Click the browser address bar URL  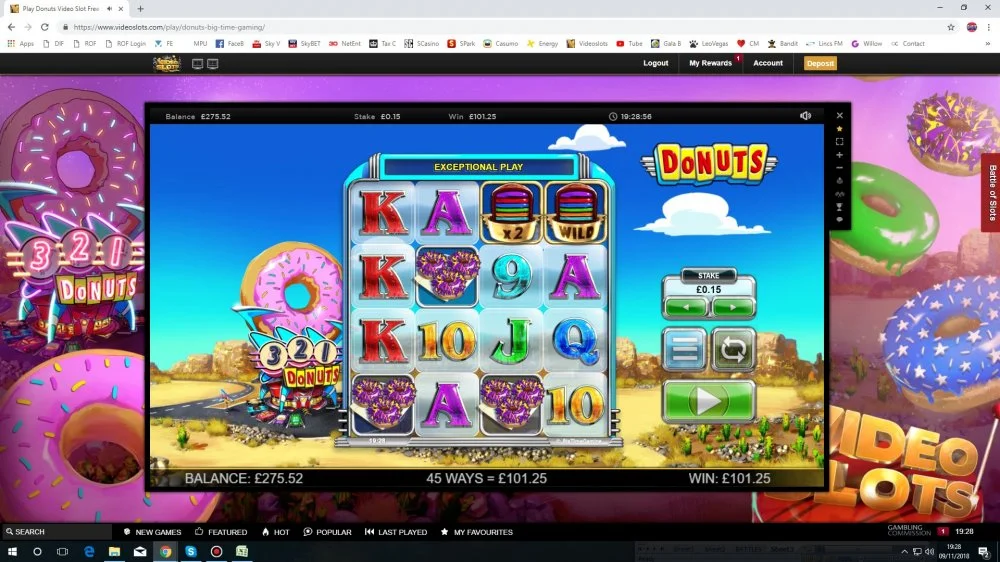(x=169, y=27)
